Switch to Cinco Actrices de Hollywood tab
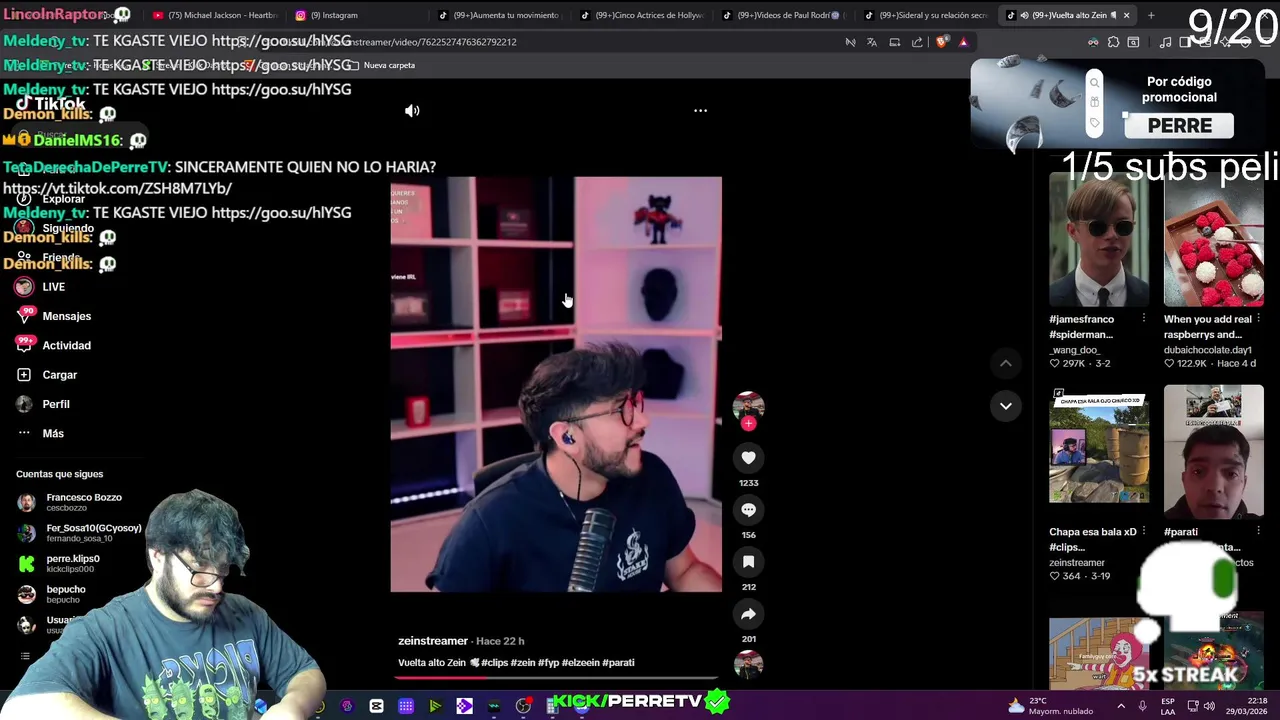 (641, 15)
